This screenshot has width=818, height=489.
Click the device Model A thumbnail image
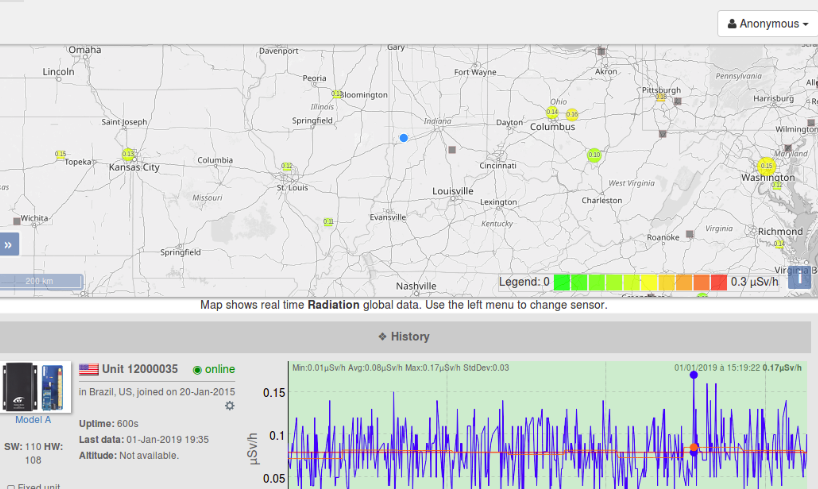[36, 387]
